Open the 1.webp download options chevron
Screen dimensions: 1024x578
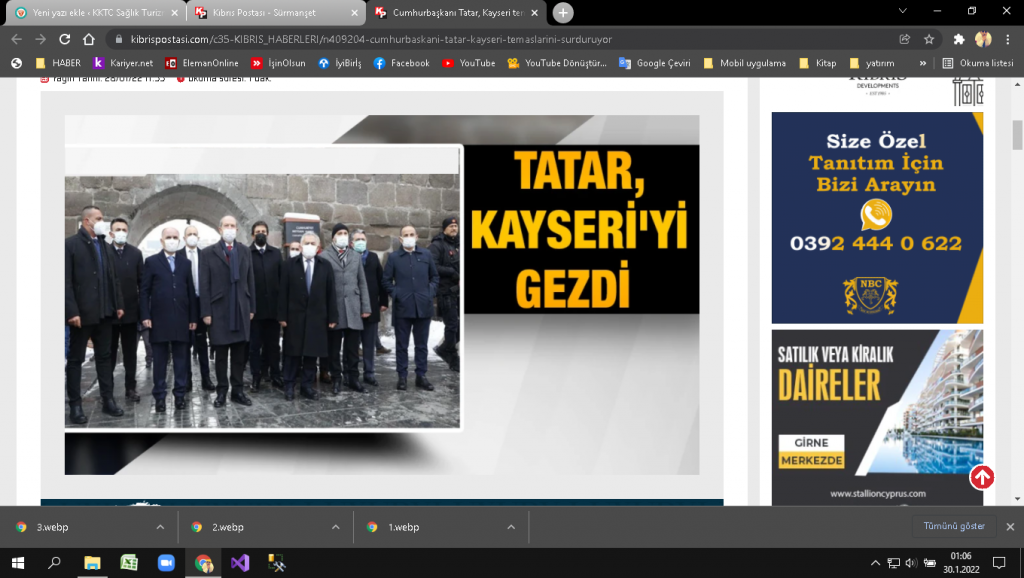tap(510, 527)
